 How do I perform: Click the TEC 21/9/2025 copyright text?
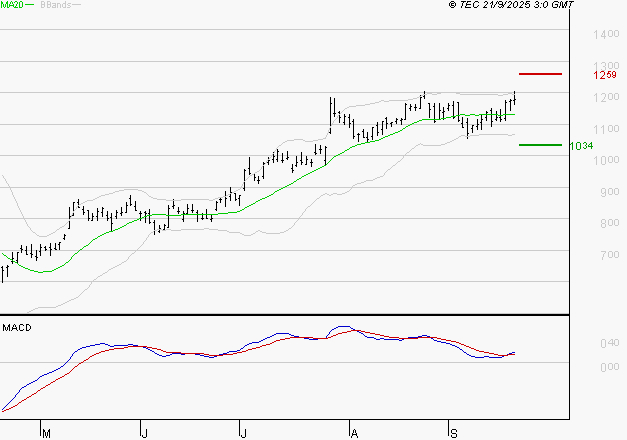[511, 5]
